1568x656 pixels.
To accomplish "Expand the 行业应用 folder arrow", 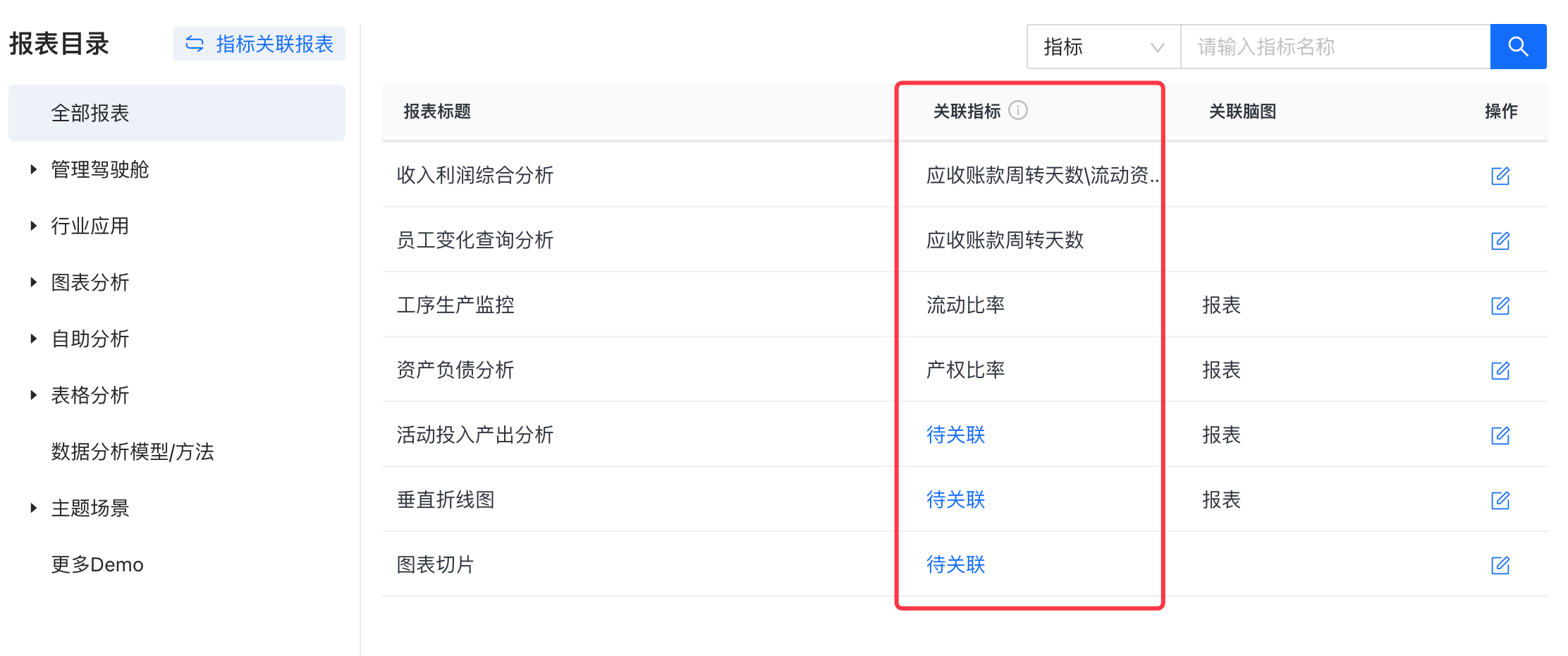I will click(33, 226).
